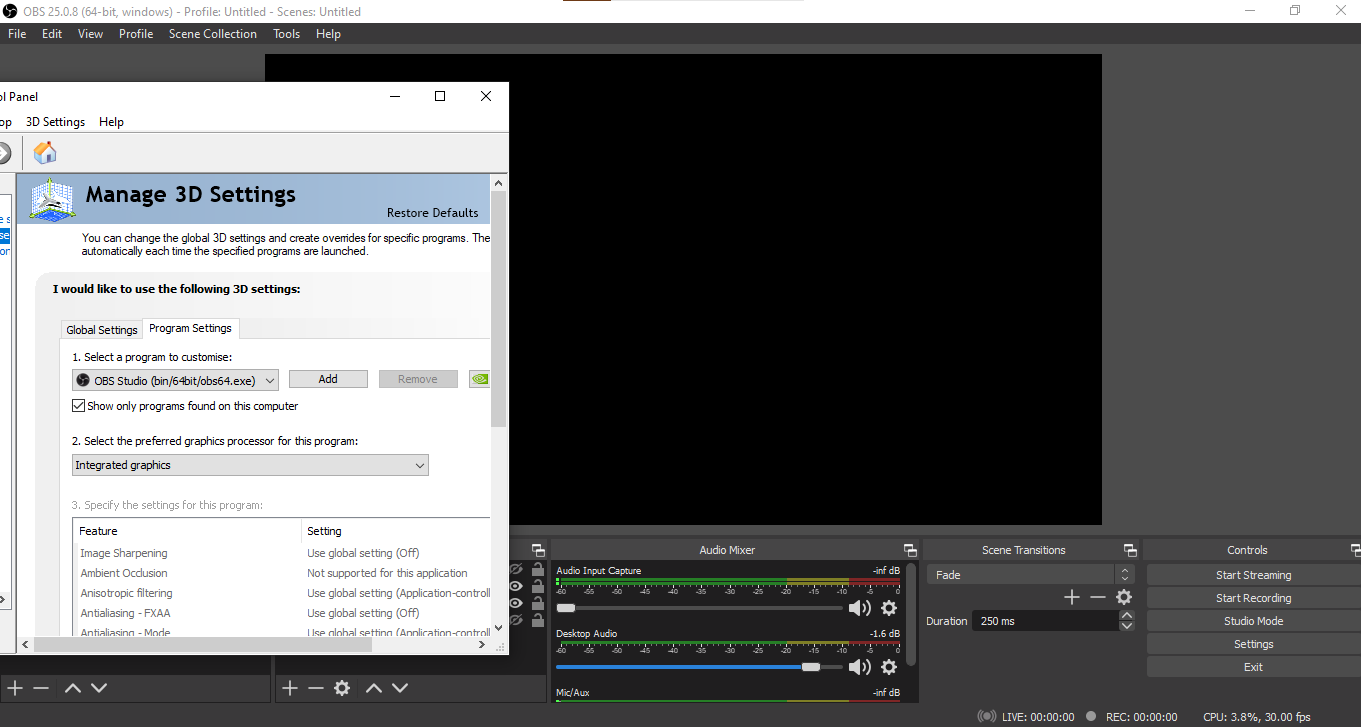Open NVIDIA Control Panel home icon
Image resolution: width=1361 pixels, height=727 pixels.
pos(45,153)
